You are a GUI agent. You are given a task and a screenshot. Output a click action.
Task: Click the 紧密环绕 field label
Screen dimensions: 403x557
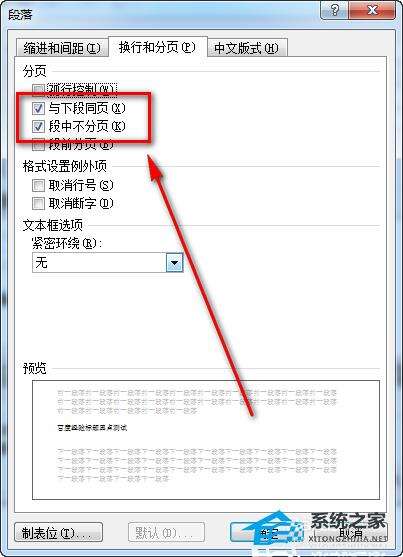pyautogui.click(x=67, y=243)
